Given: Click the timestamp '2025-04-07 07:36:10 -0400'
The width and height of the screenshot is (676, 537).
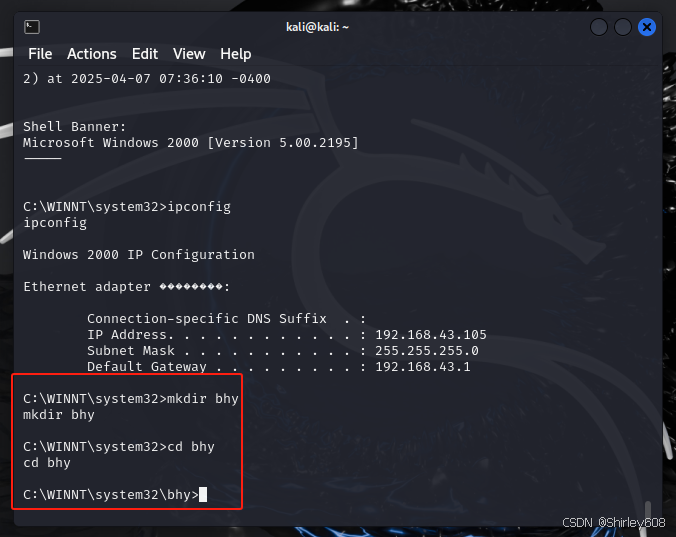Looking at the screenshot, I should [171, 79].
